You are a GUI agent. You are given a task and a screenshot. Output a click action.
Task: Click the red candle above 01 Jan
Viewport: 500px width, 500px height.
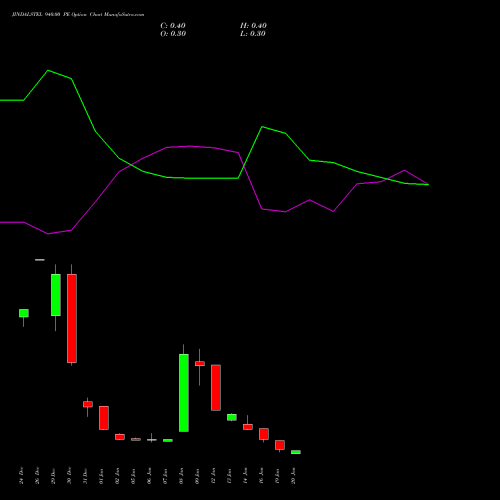104,418
